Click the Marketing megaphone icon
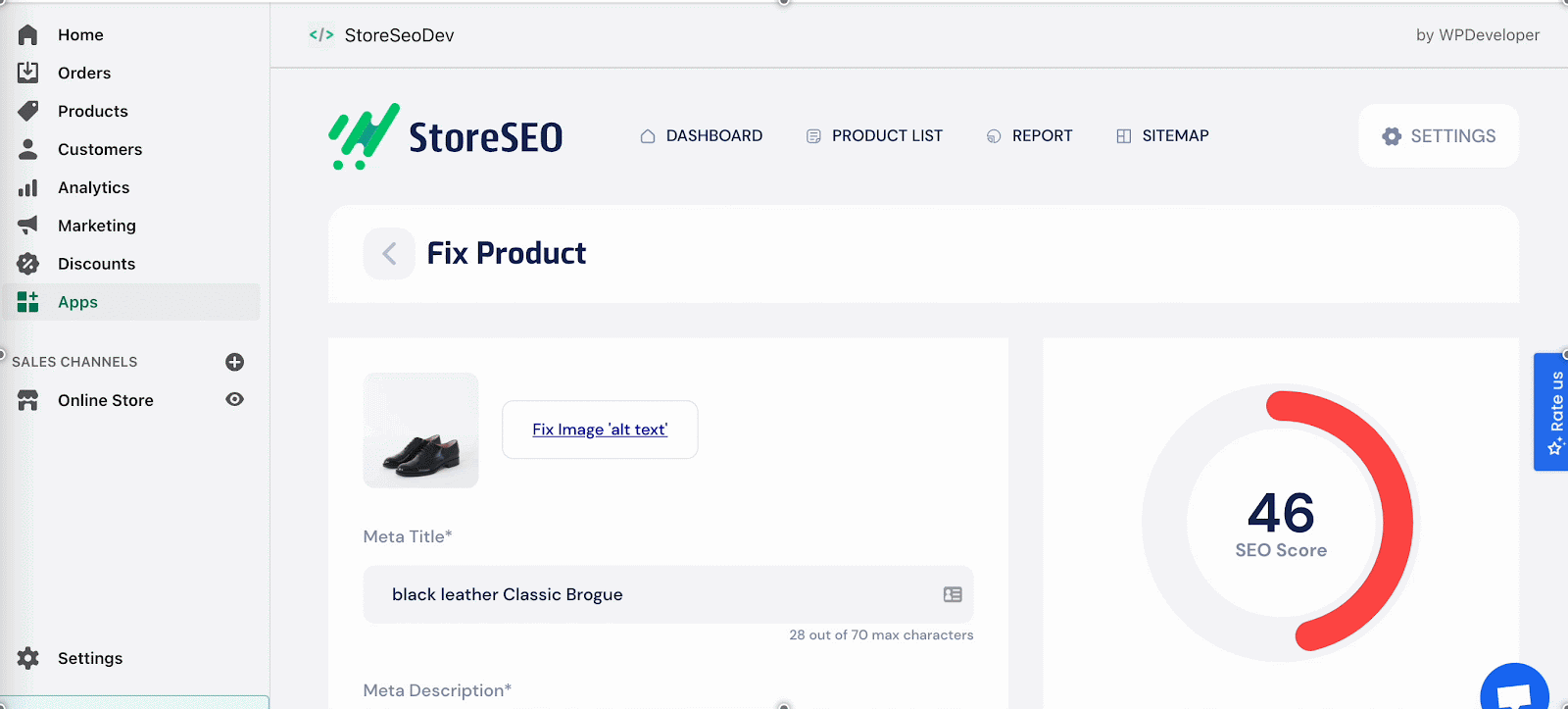 (27, 226)
